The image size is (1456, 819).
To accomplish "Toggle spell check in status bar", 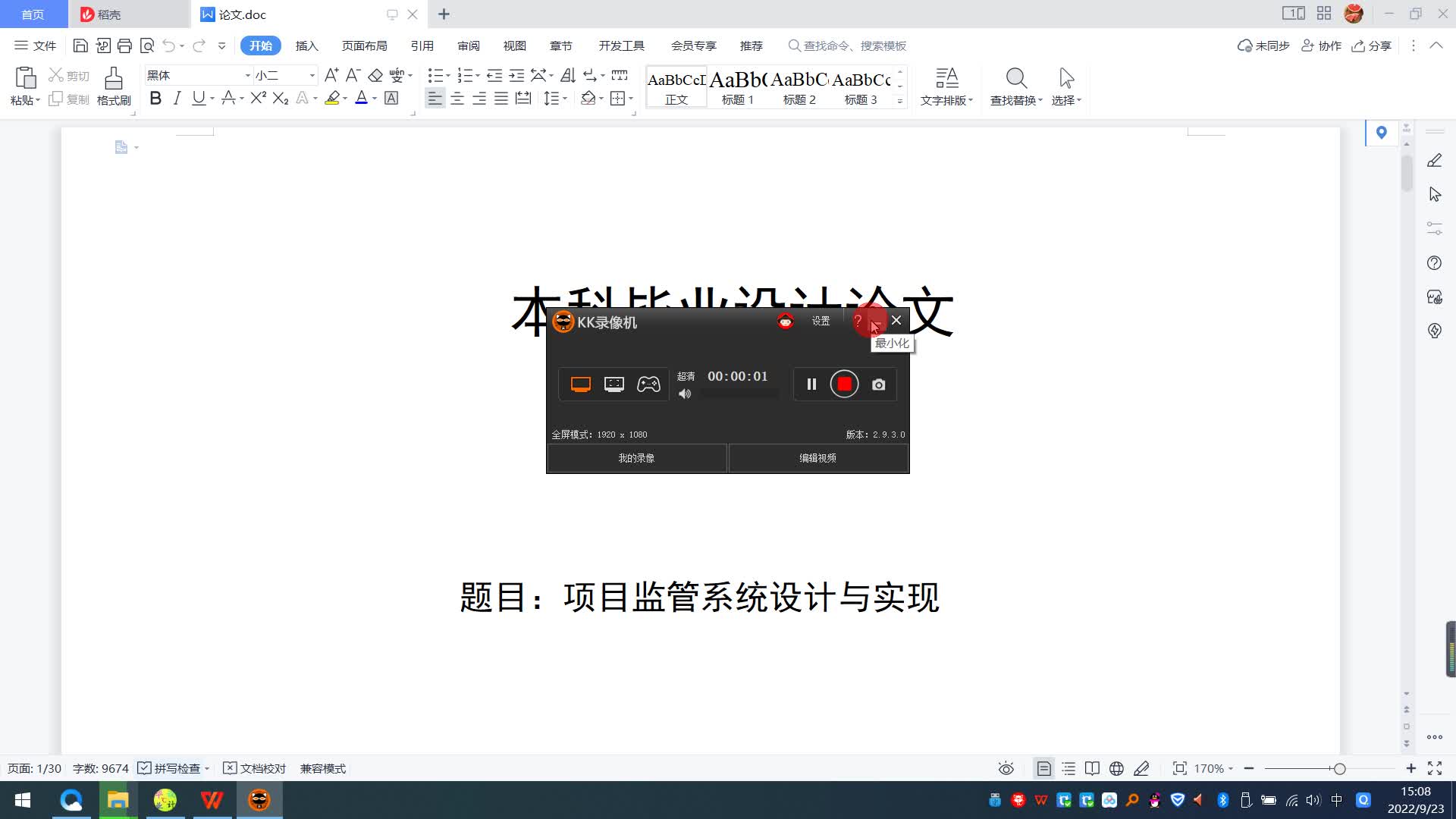I will coord(170,768).
